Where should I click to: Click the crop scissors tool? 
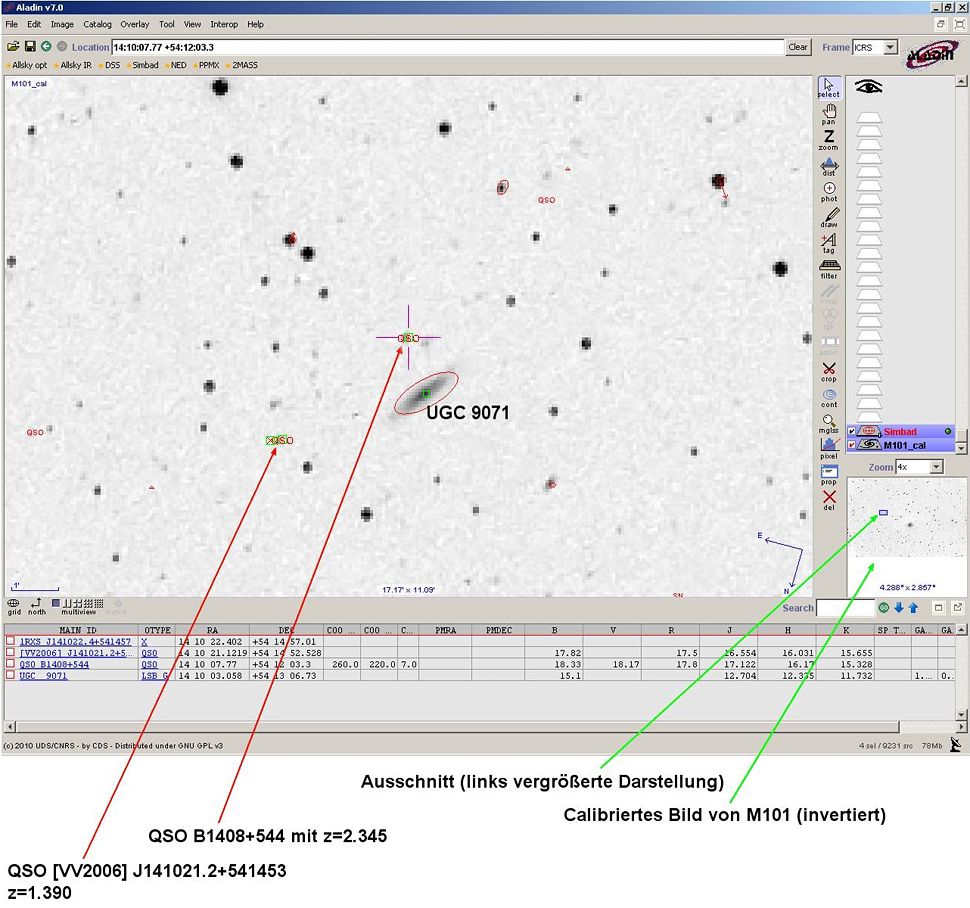(829, 372)
